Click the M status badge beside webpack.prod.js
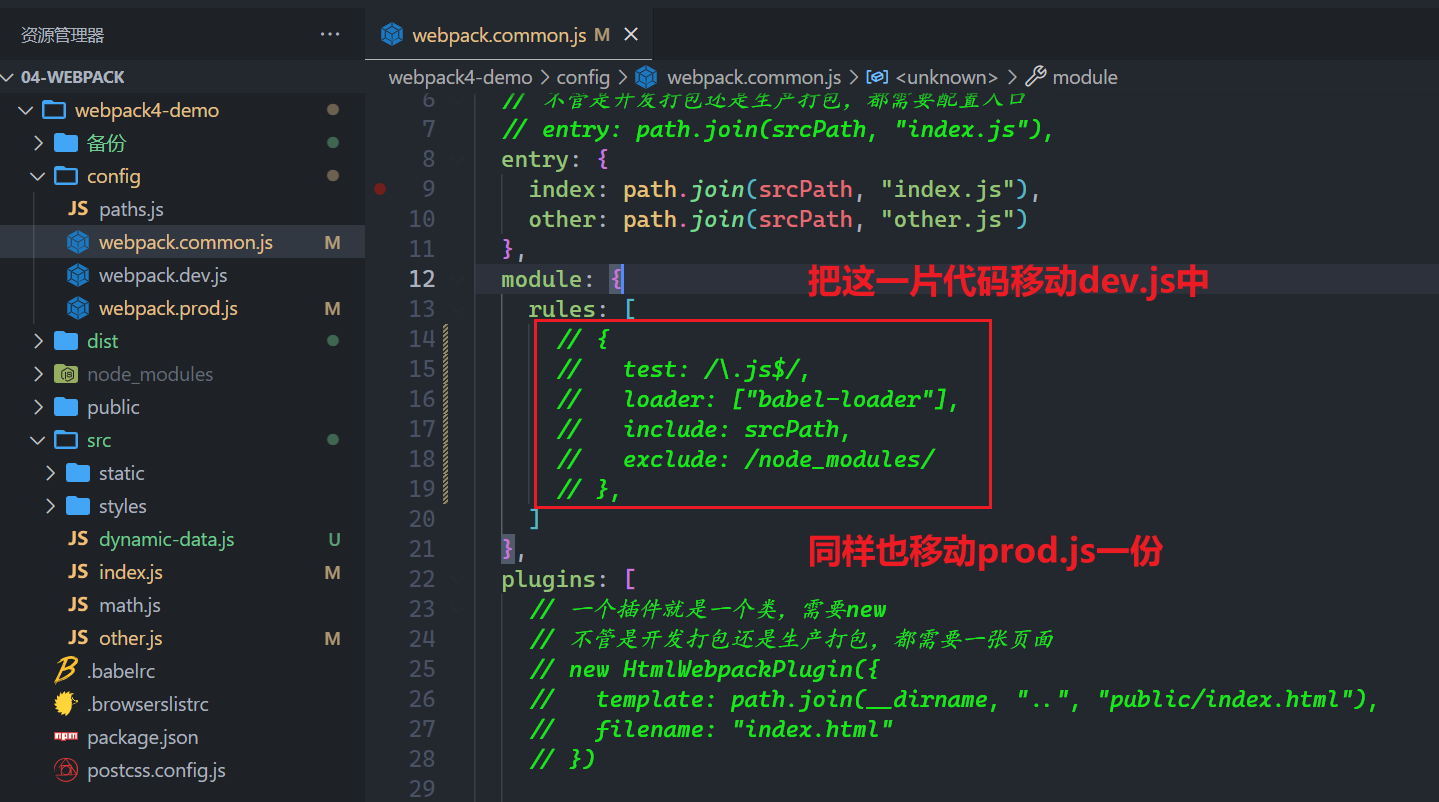This screenshot has width=1439, height=802. click(333, 308)
